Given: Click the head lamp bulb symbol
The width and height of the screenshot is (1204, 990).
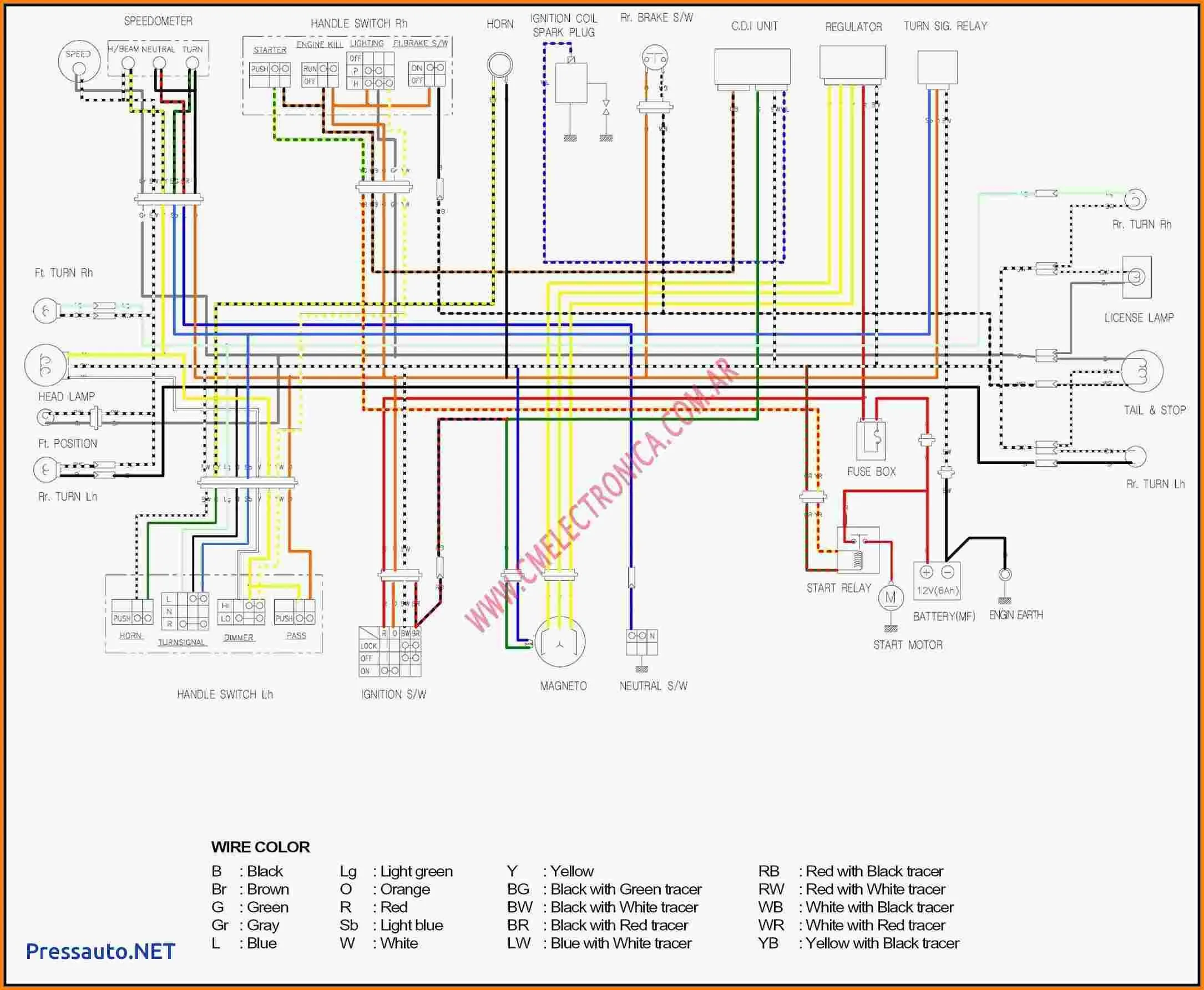Looking at the screenshot, I should [x=45, y=366].
